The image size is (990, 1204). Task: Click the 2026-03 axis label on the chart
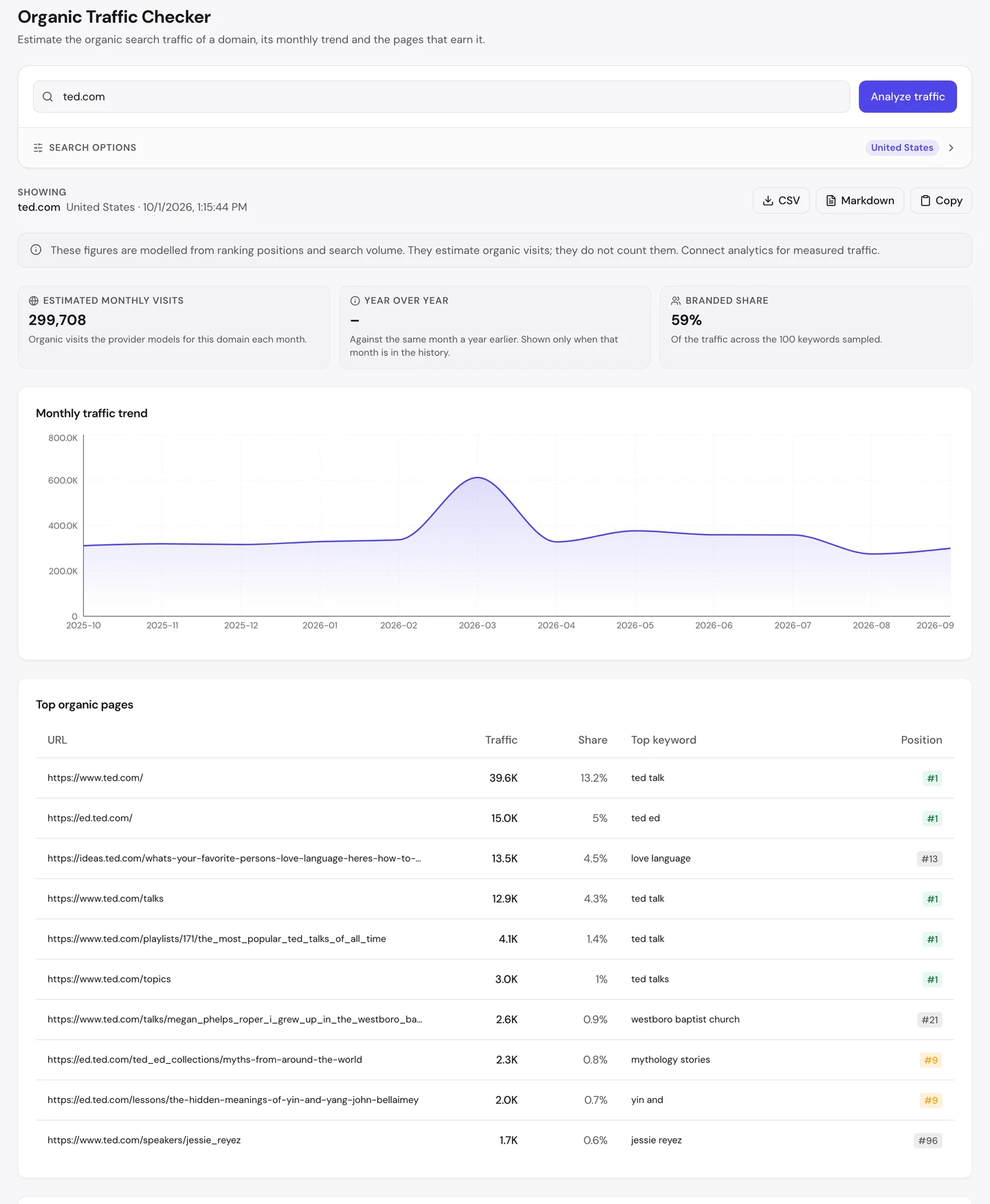click(477, 625)
